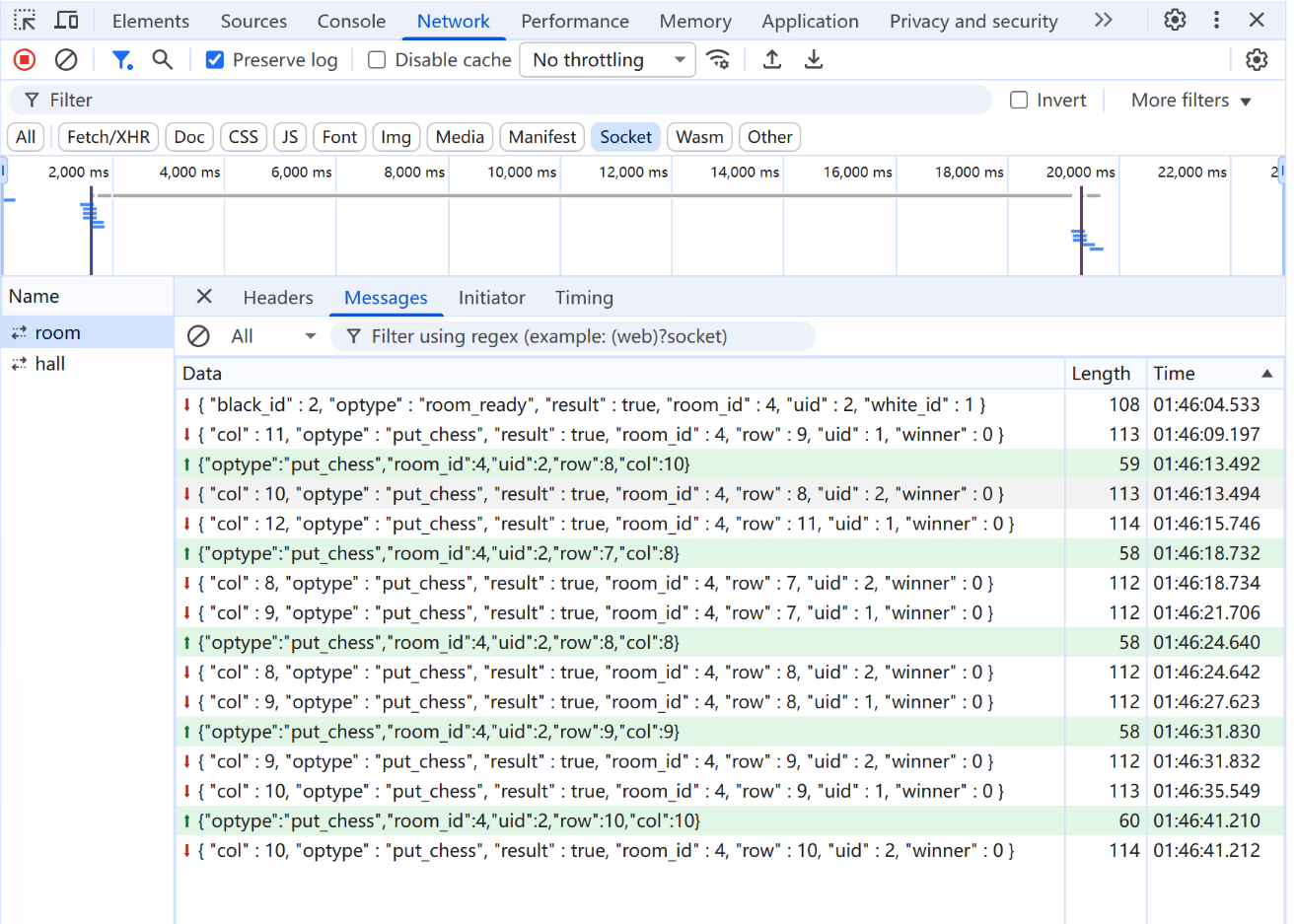Filter by JS requests
Viewport: 1297px width, 924px height.
[290, 137]
